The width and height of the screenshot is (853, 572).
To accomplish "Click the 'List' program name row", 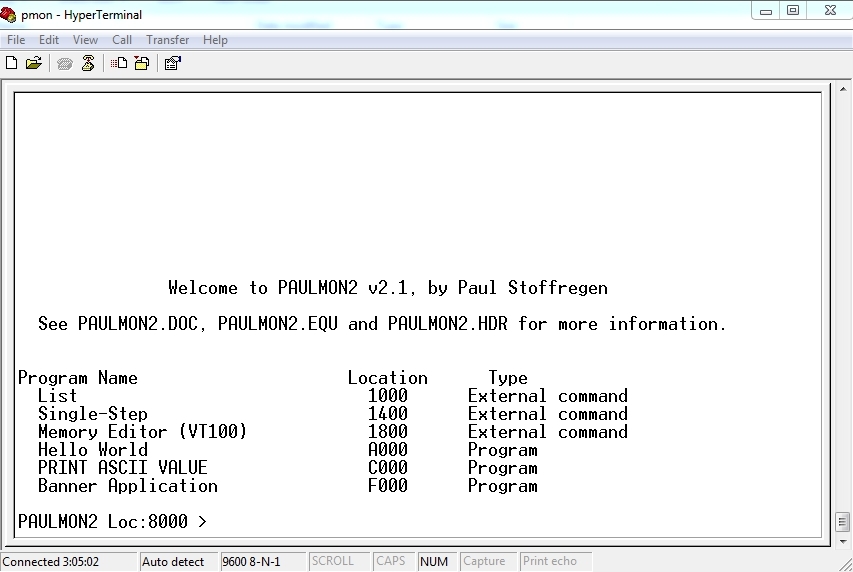I will tap(57, 396).
